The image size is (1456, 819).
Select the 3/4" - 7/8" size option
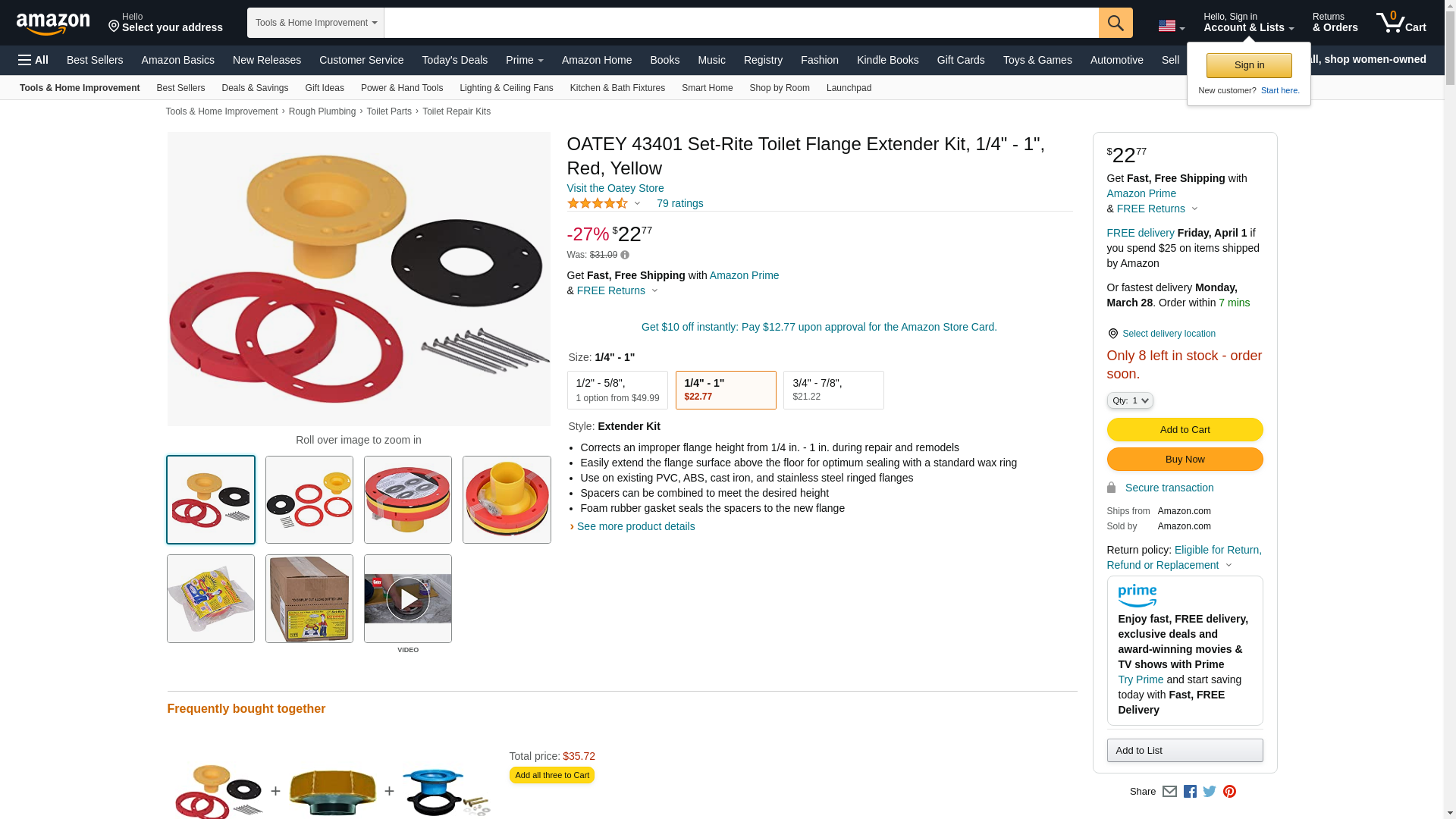(x=833, y=390)
